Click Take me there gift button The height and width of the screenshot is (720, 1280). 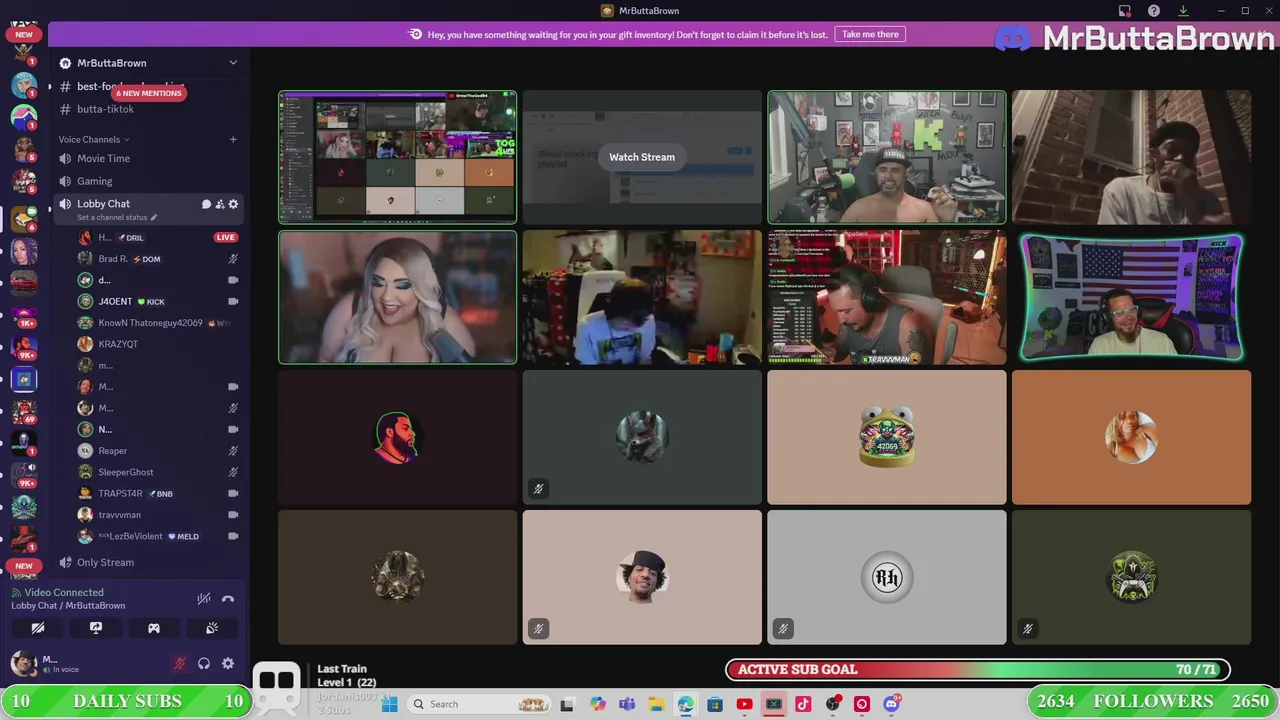870,34
